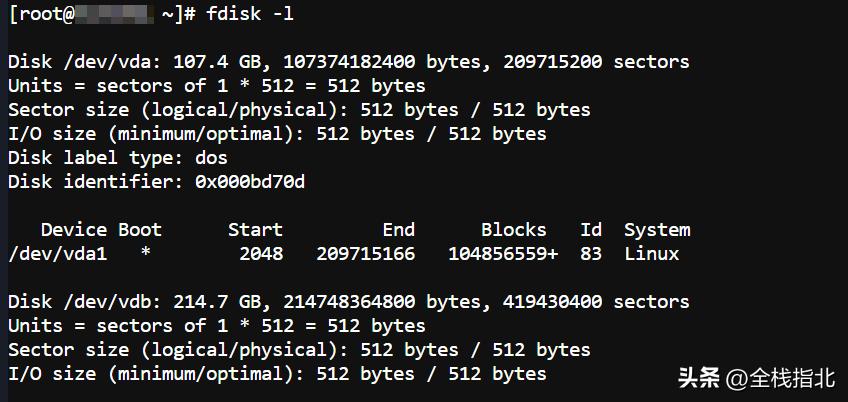Click the Blocks value '104856559+'
The image size is (848, 402).
(503, 254)
